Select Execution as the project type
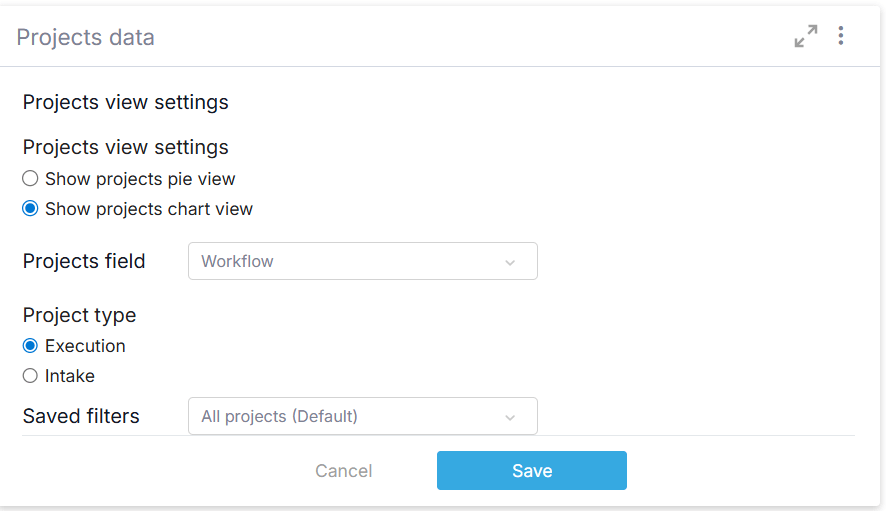886x511 pixels. click(30, 346)
